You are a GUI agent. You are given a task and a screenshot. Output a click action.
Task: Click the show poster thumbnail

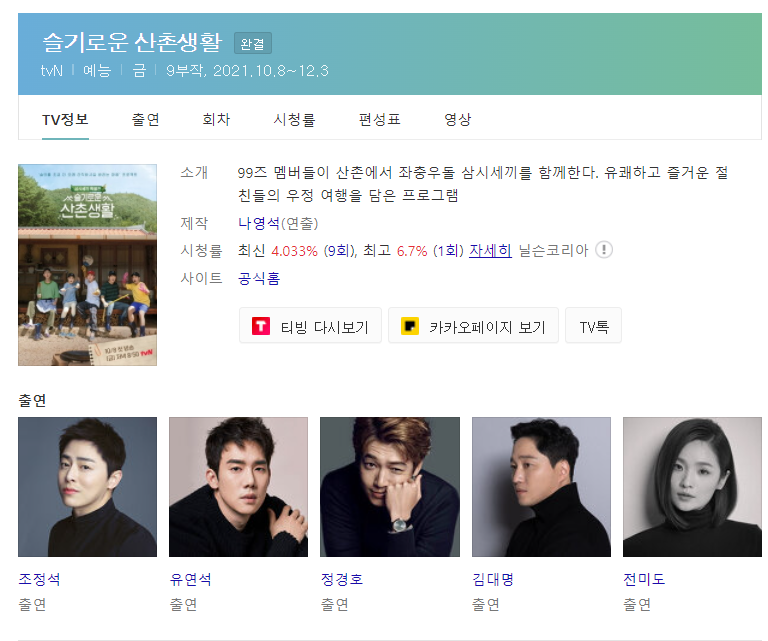[88, 265]
